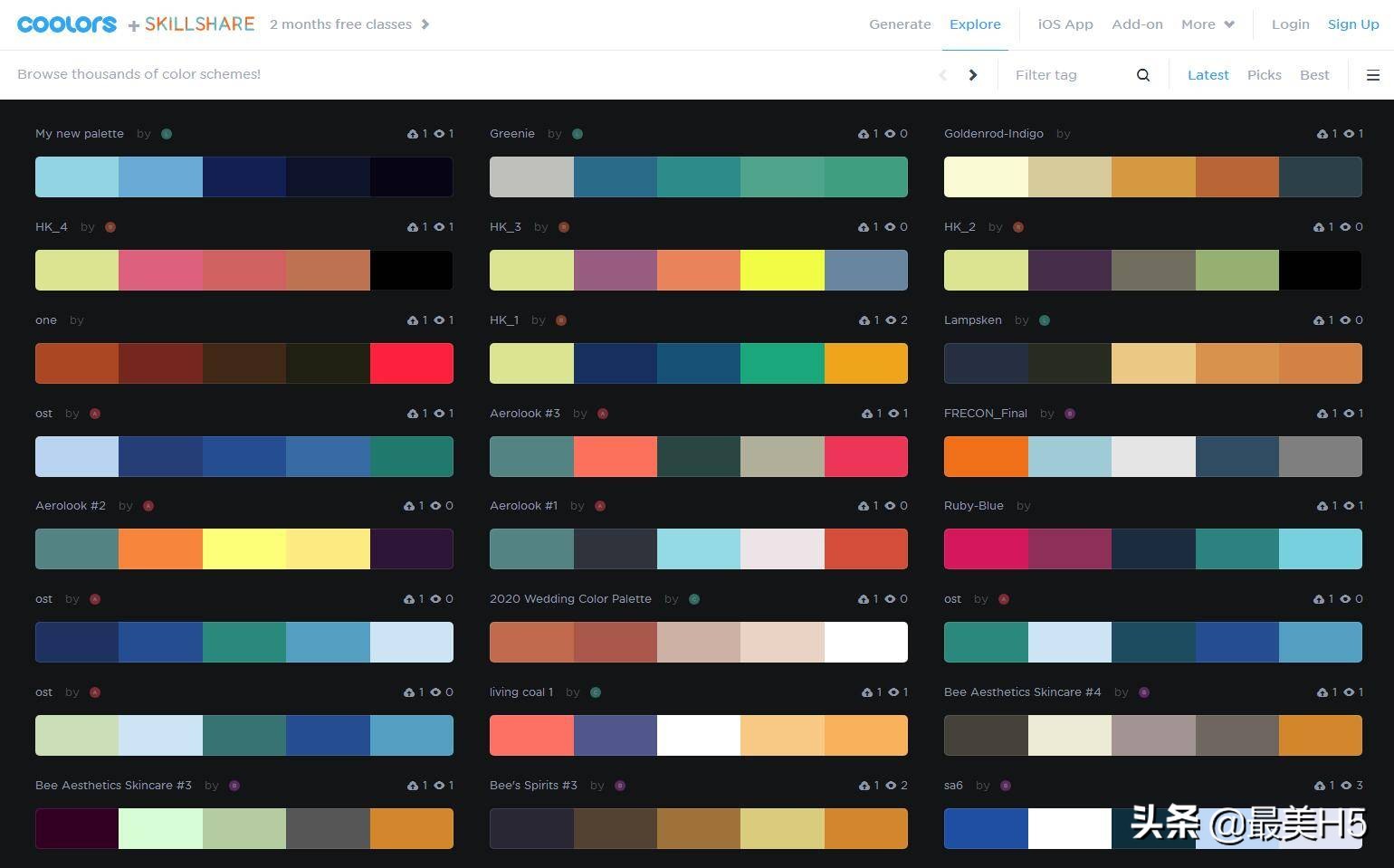Click the save icon on Aerolook #2
This screenshot has width=1394, height=868.
pyautogui.click(x=409, y=506)
